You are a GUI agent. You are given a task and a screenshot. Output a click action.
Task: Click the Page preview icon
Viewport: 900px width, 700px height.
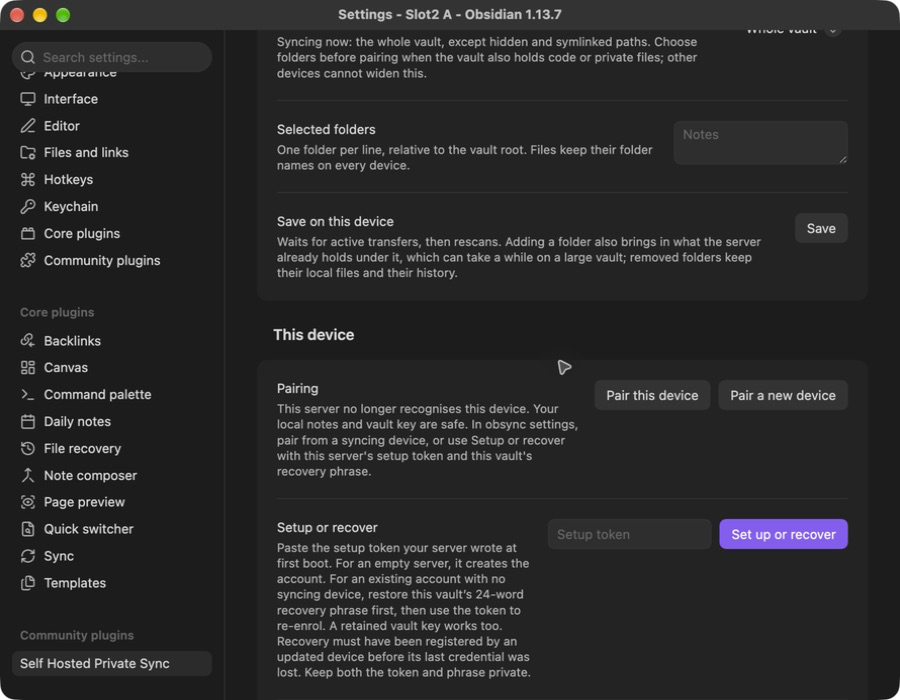pos(28,502)
